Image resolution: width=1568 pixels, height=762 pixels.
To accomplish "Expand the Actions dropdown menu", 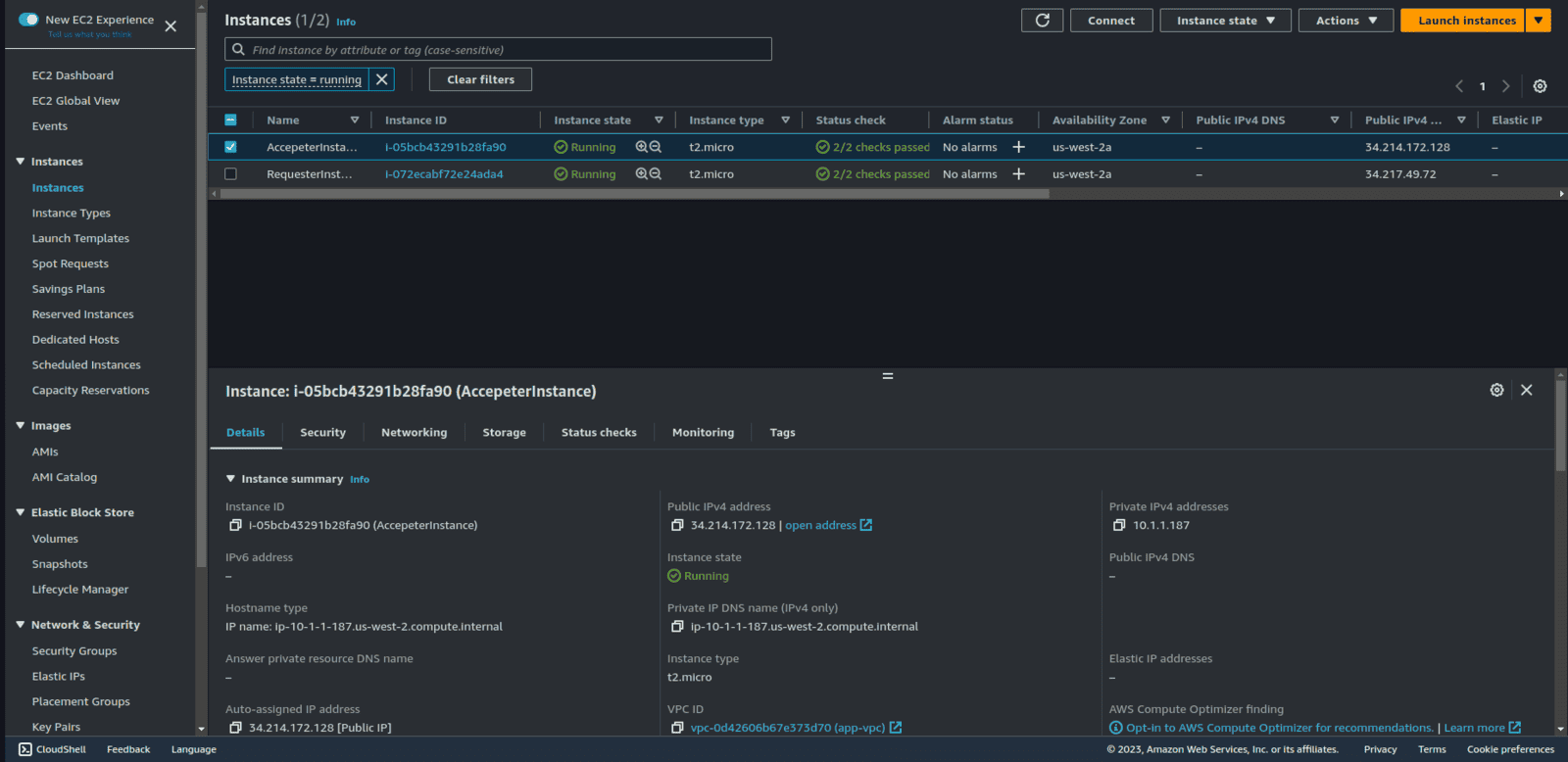I will click(x=1346, y=21).
